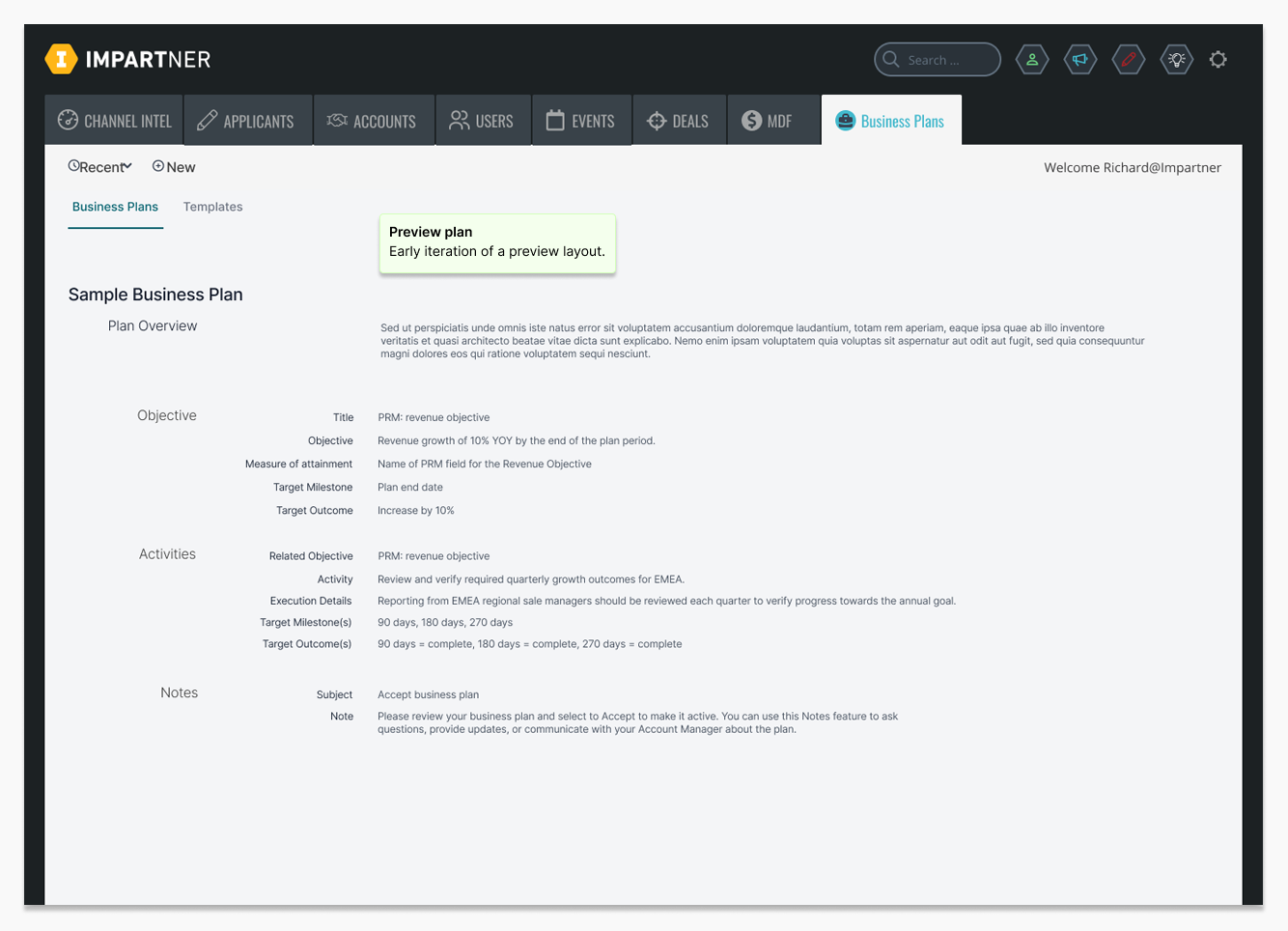Open the MDF tab
Screen dimensions: 1288x931
tap(768, 121)
